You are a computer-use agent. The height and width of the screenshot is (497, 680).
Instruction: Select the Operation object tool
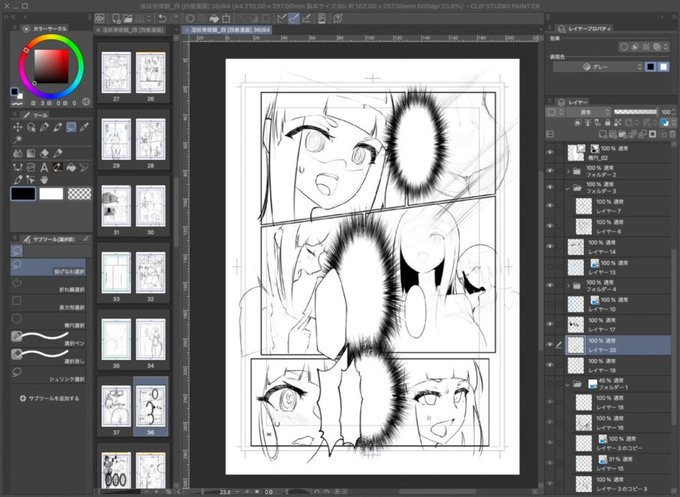click(x=31, y=127)
